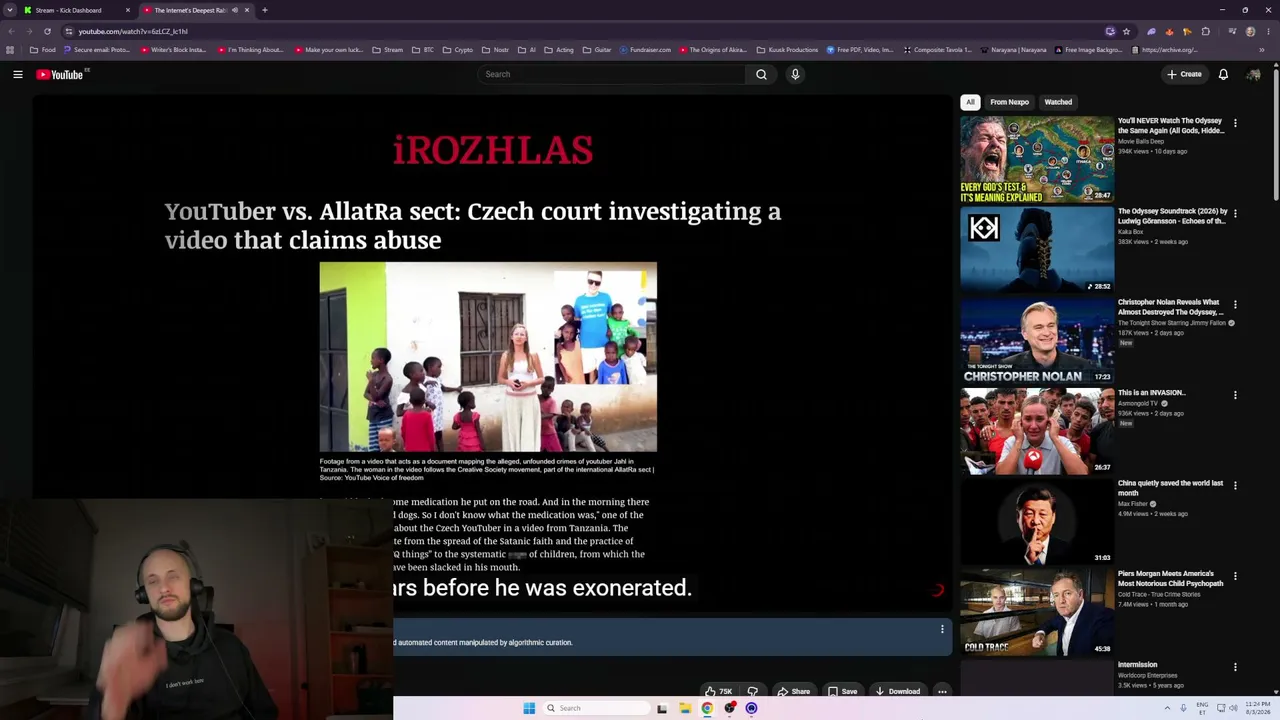Reload the page in Chrome
The image size is (1280, 720).
[x=47, y=31]
